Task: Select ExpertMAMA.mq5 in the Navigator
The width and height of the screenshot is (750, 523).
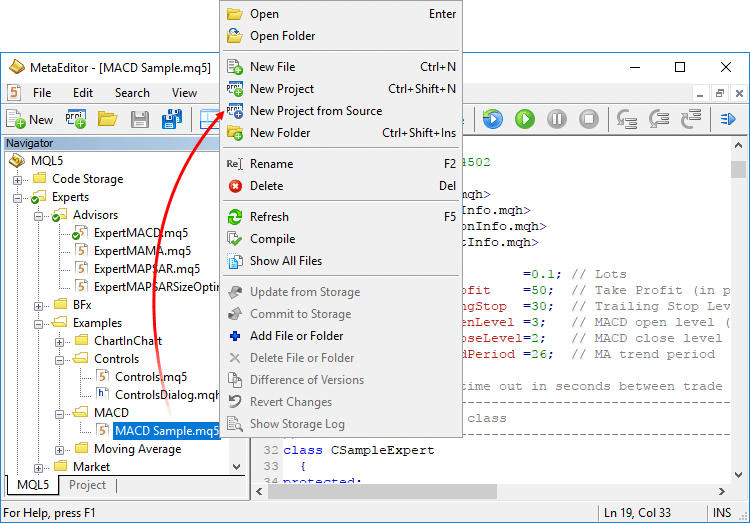Action: pyautogui.click(x=141, y=251)
